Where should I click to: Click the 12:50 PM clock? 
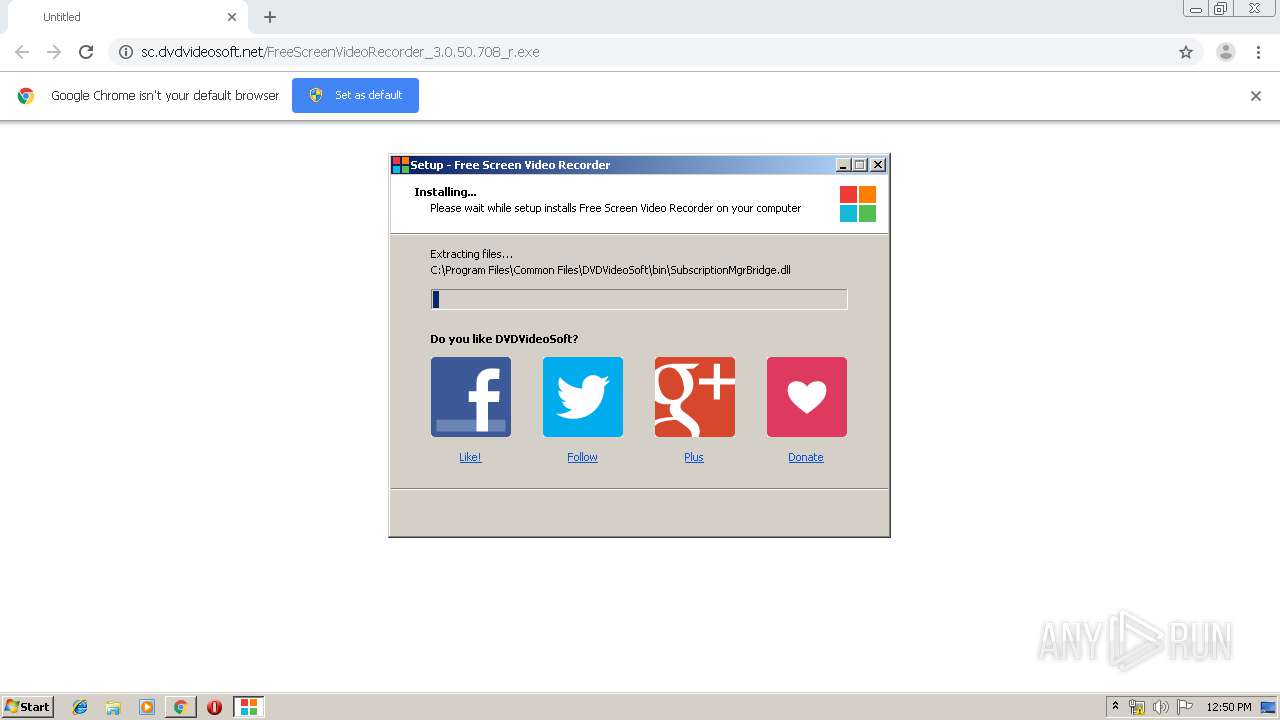[x=1229, y=707]
